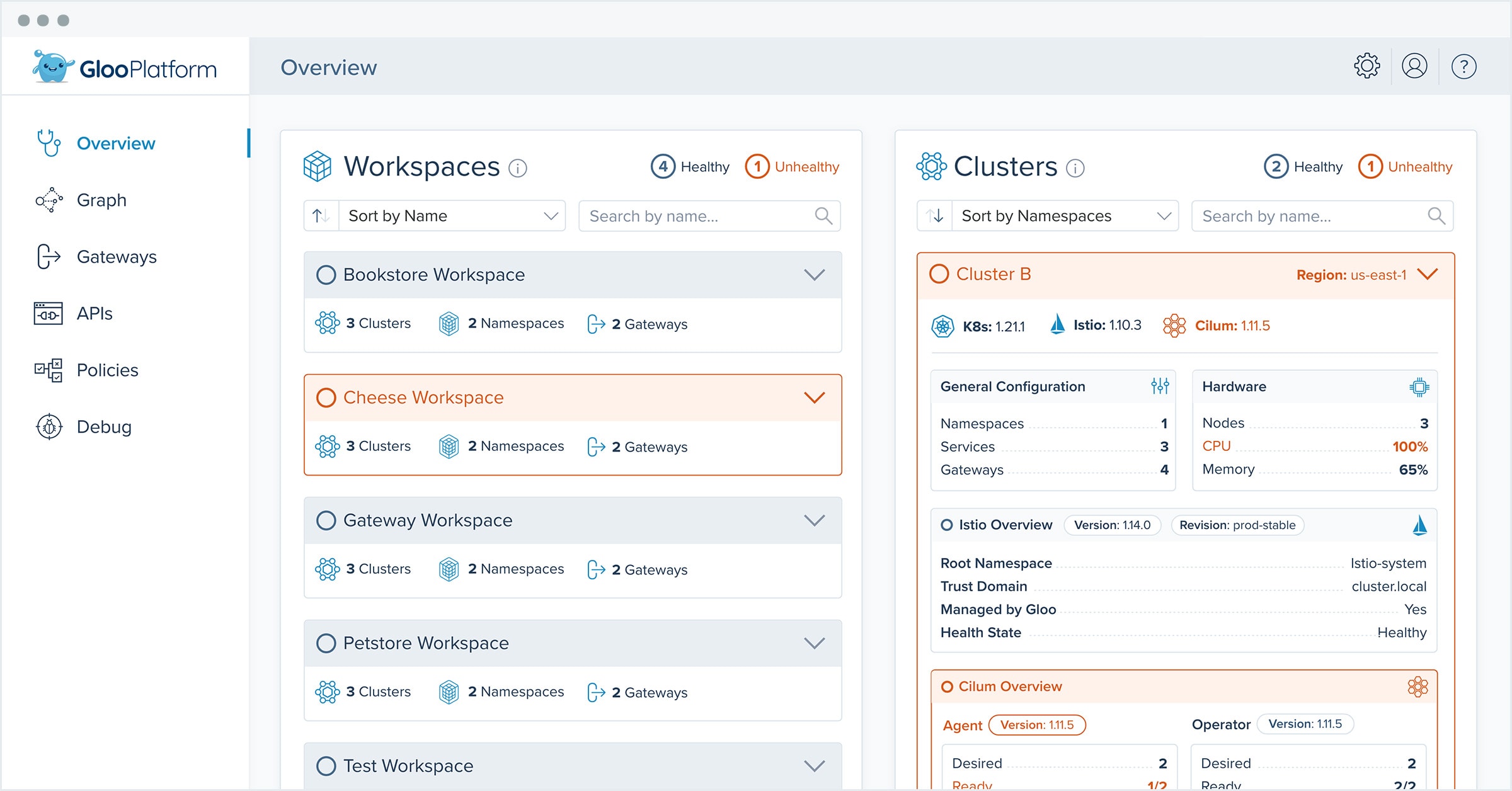Go to the Graph page
Screen dimensions: 1512x791
(x=101, y=200)
